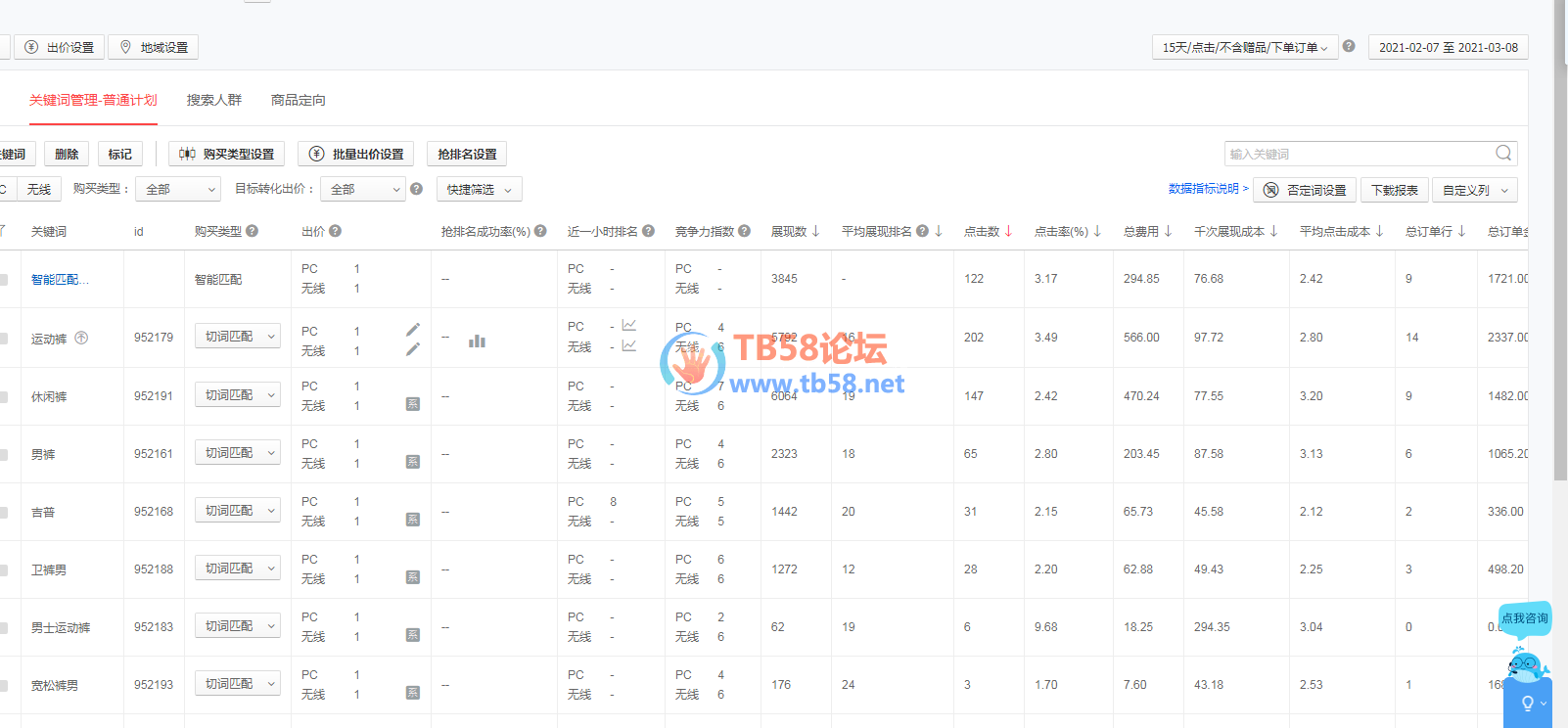Click the search magnifier icon in keyword box
The width and height of the screenshot is (1568, 728).
pos(1503,154)
